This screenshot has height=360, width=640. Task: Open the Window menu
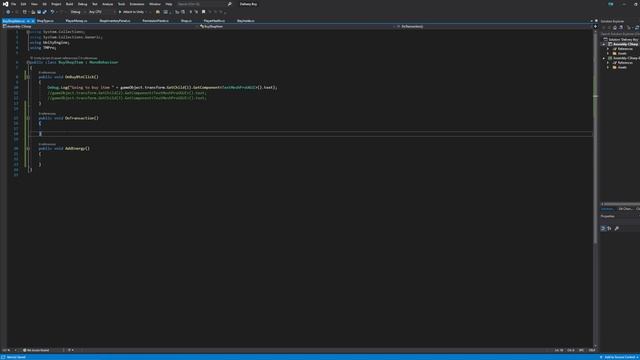coord(155,4)
